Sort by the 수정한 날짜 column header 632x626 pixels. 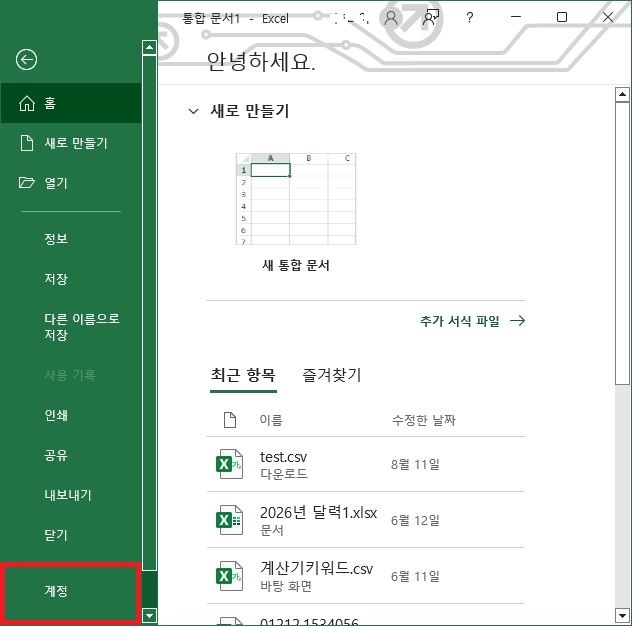(x=424, y=420)
